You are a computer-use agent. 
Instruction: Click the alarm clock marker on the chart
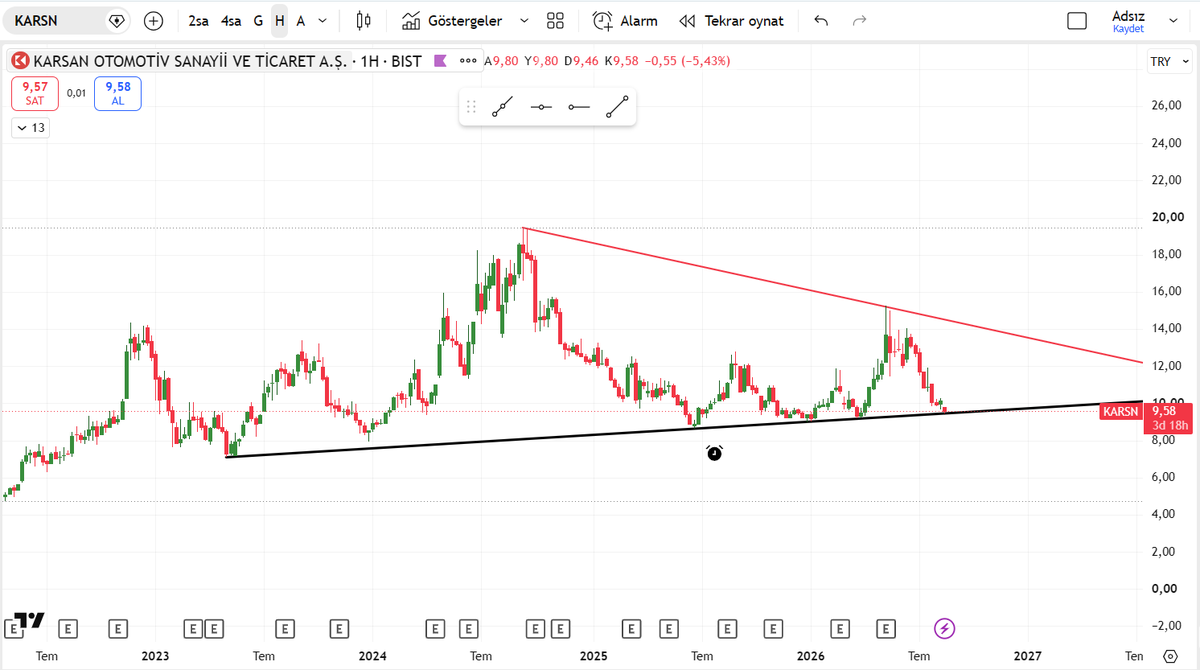coord(714,453)
